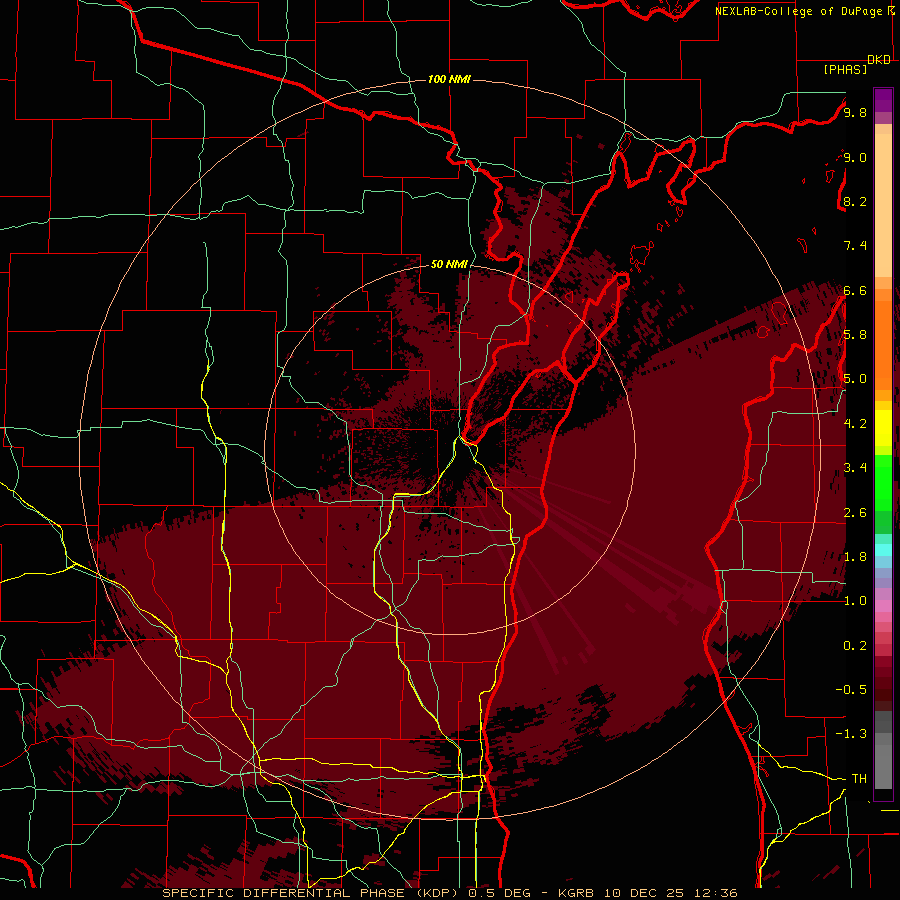Click the purple top segment of color bar
This screenshot has height=900, width=900.
pos(883,100)
